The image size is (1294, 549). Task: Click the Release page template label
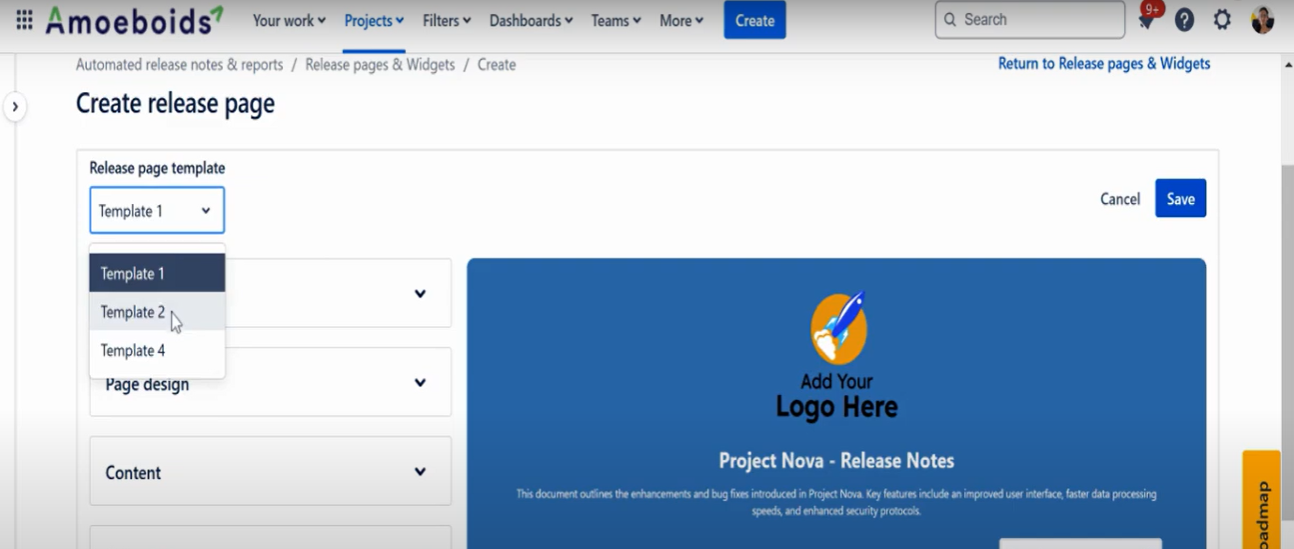pyautogui.click(x=157, y=168)
